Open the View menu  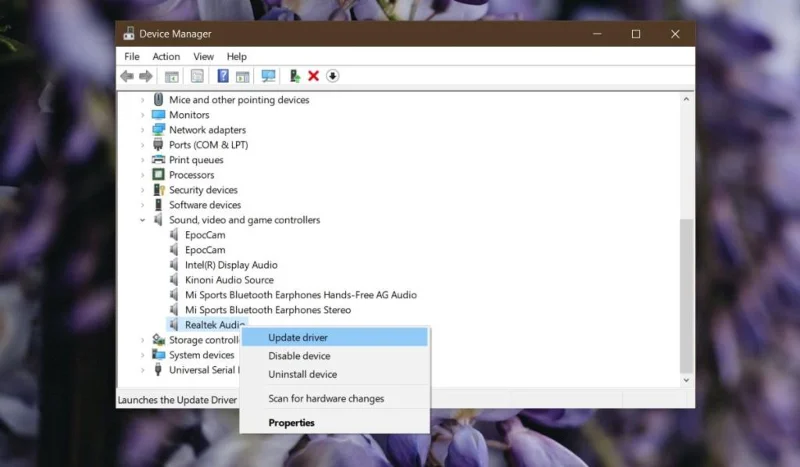(204, 57)
